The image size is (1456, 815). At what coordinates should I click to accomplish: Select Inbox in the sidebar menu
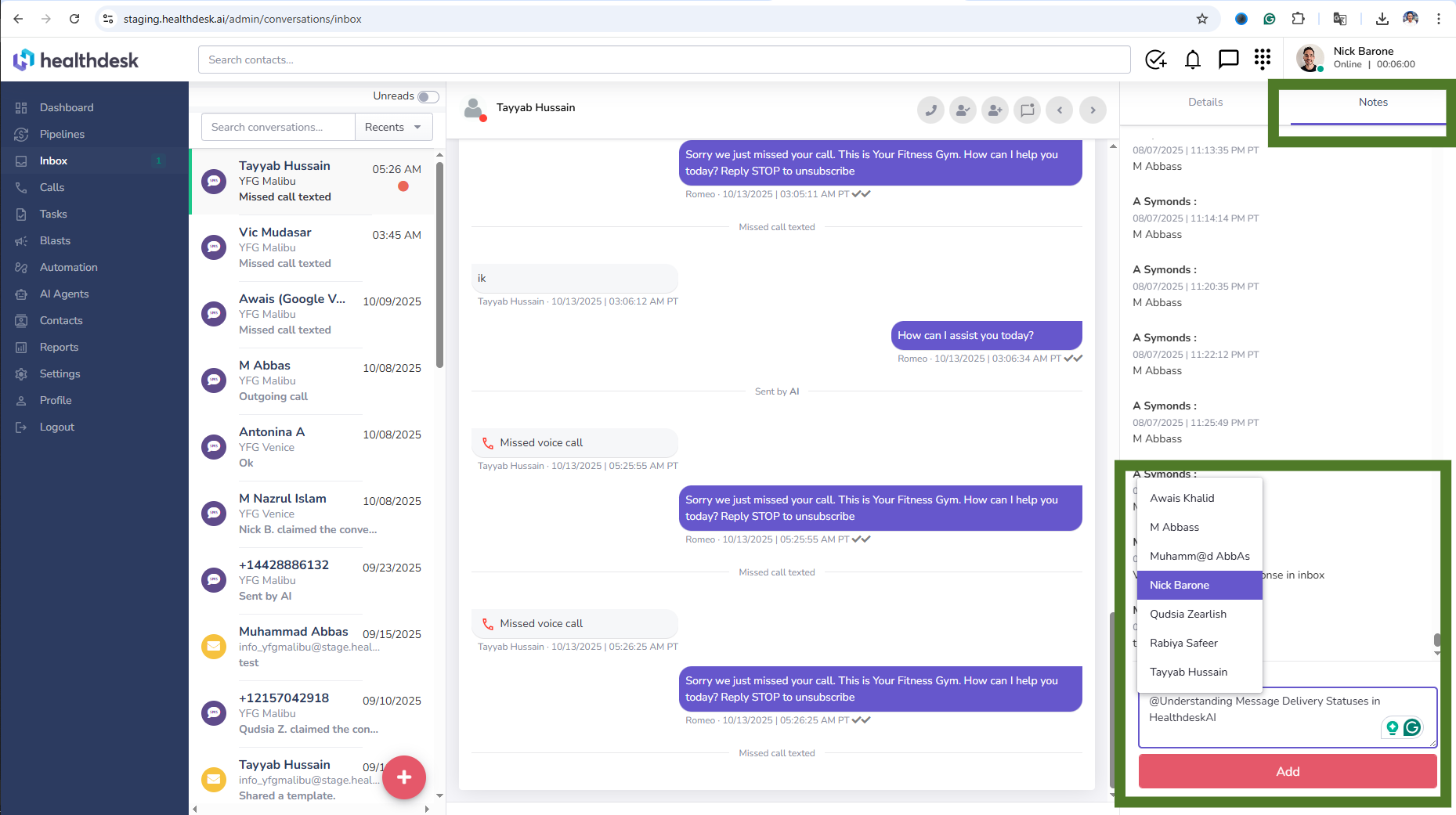(x=53, y=160)
